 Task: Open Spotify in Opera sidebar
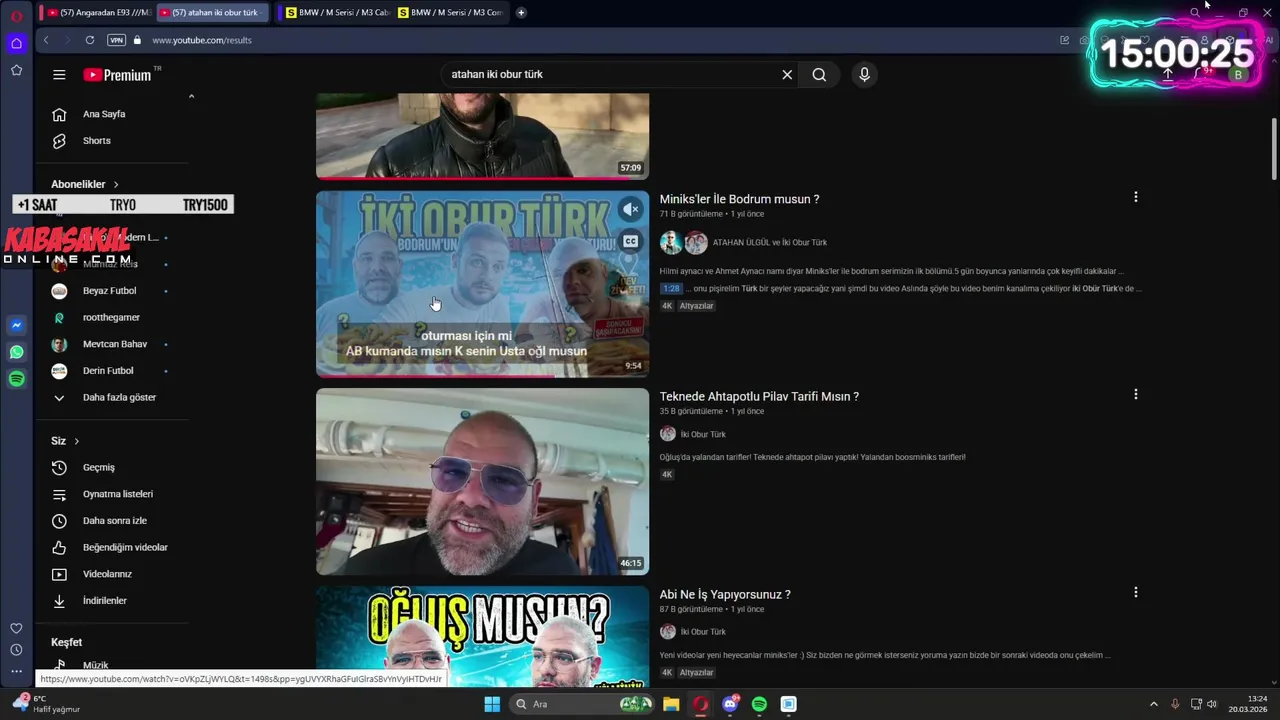[16, 379]
